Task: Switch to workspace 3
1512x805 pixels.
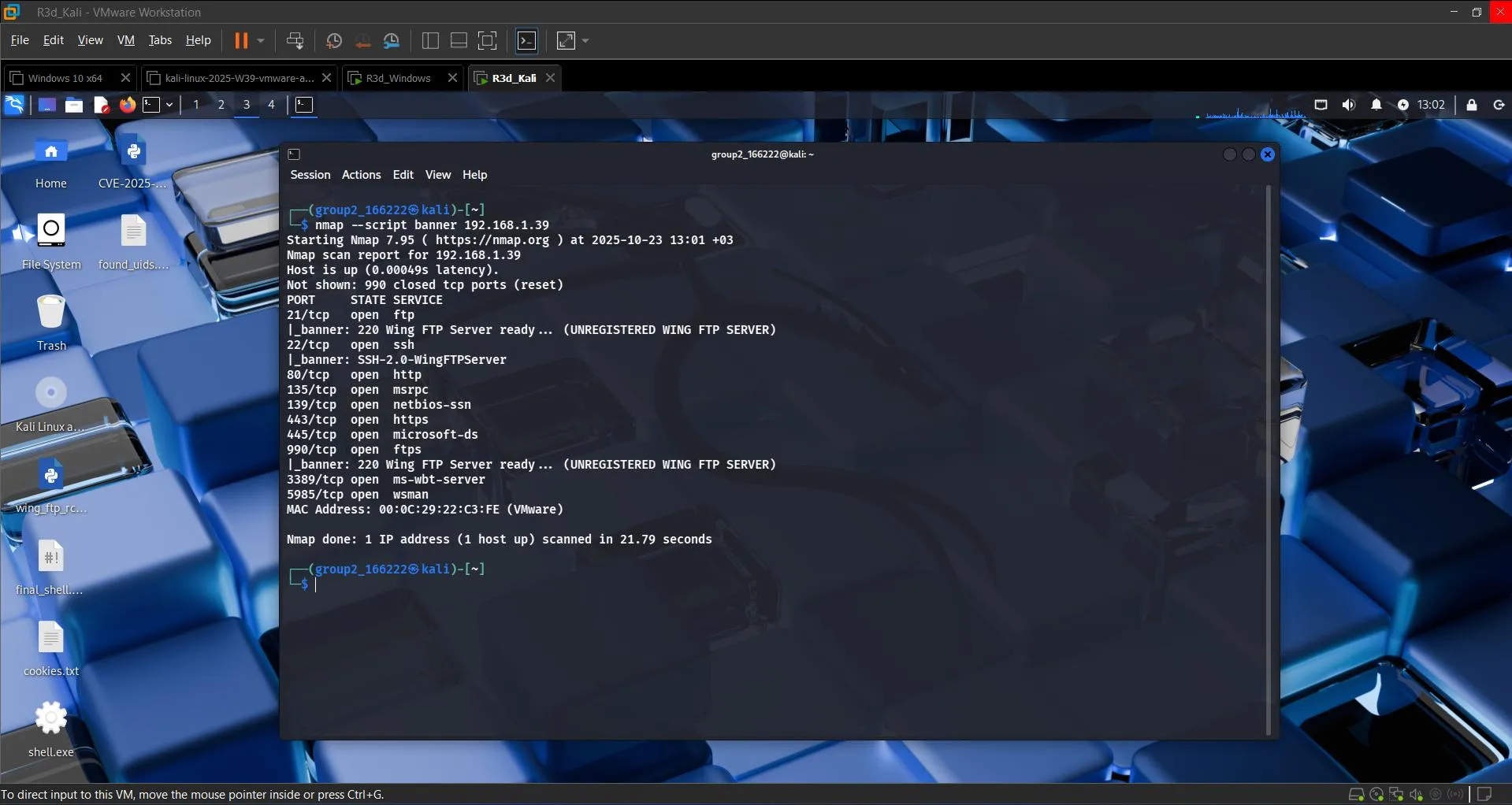Action: click(247, 105)
